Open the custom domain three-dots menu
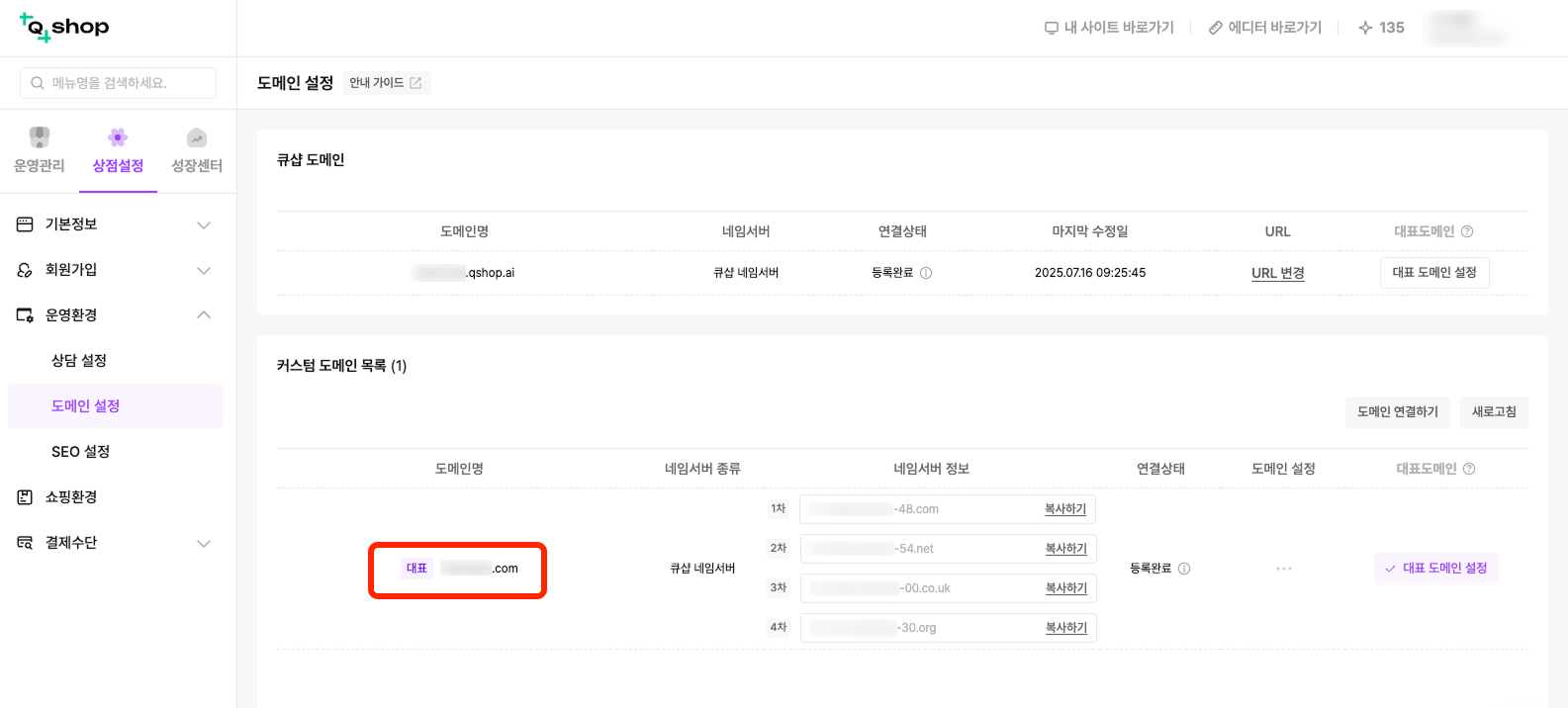The image size is (1568, 708). (x=1283, y=569)
